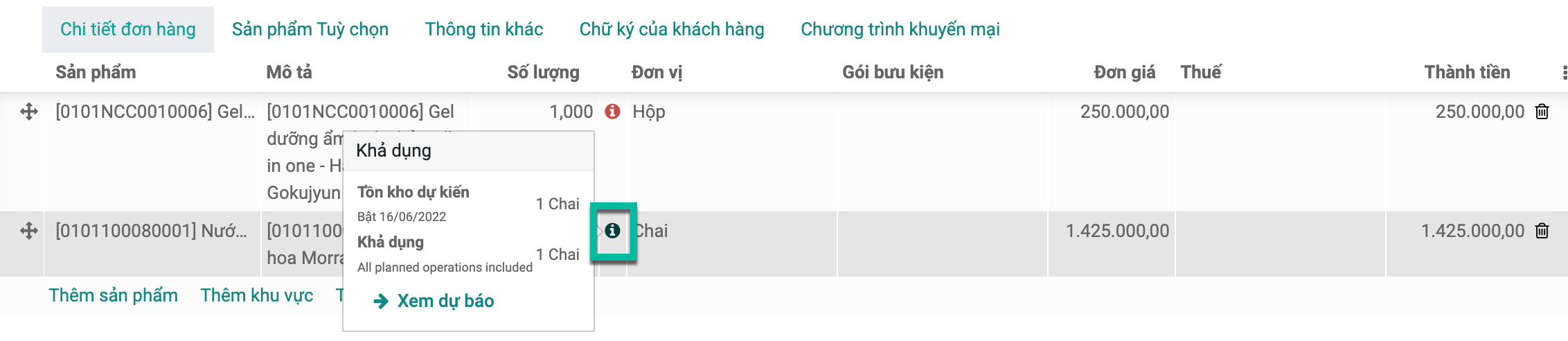Click the Thêm sản phẩm link

(x=114, y=295)
